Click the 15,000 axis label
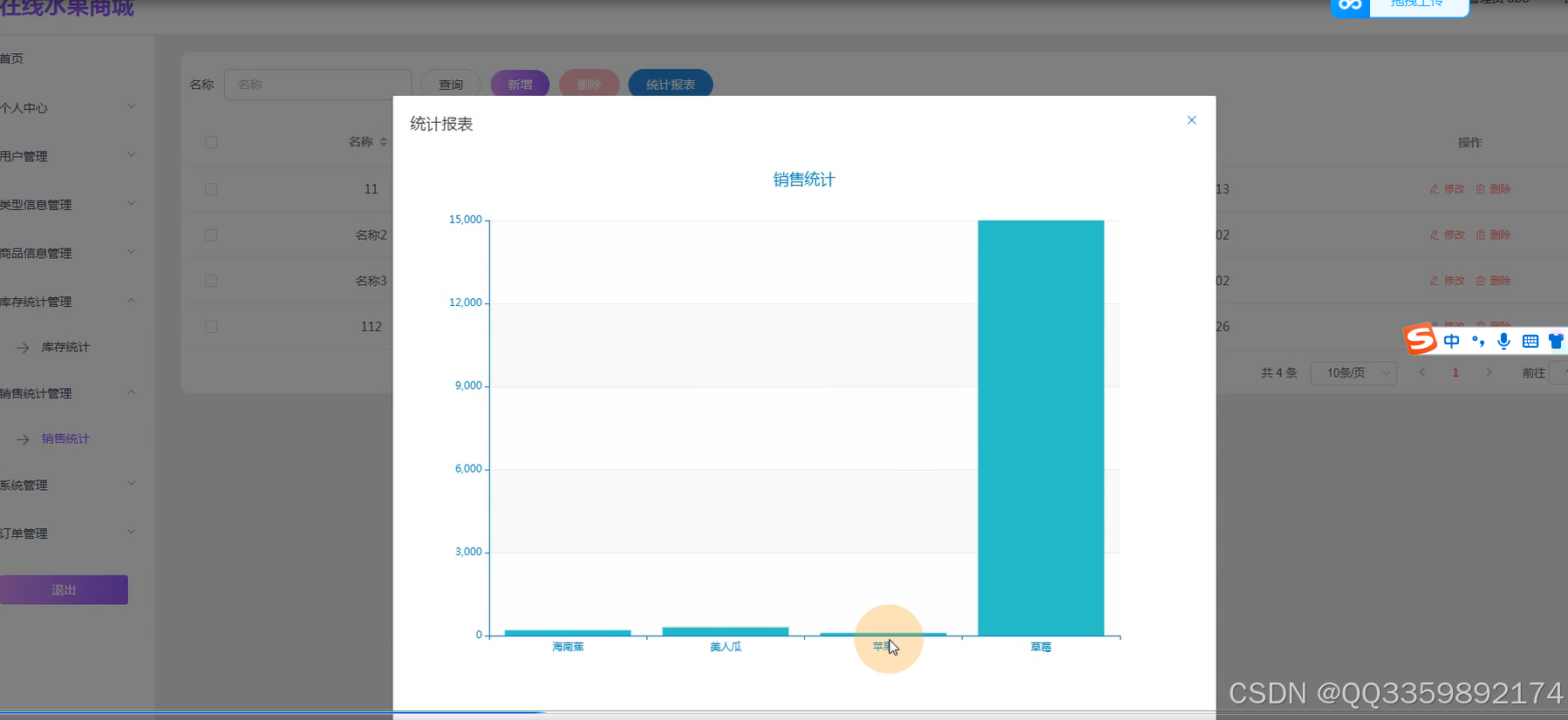Image resolution: width=1568 pixels, height=720 pixels. click(x=465, y=220)
